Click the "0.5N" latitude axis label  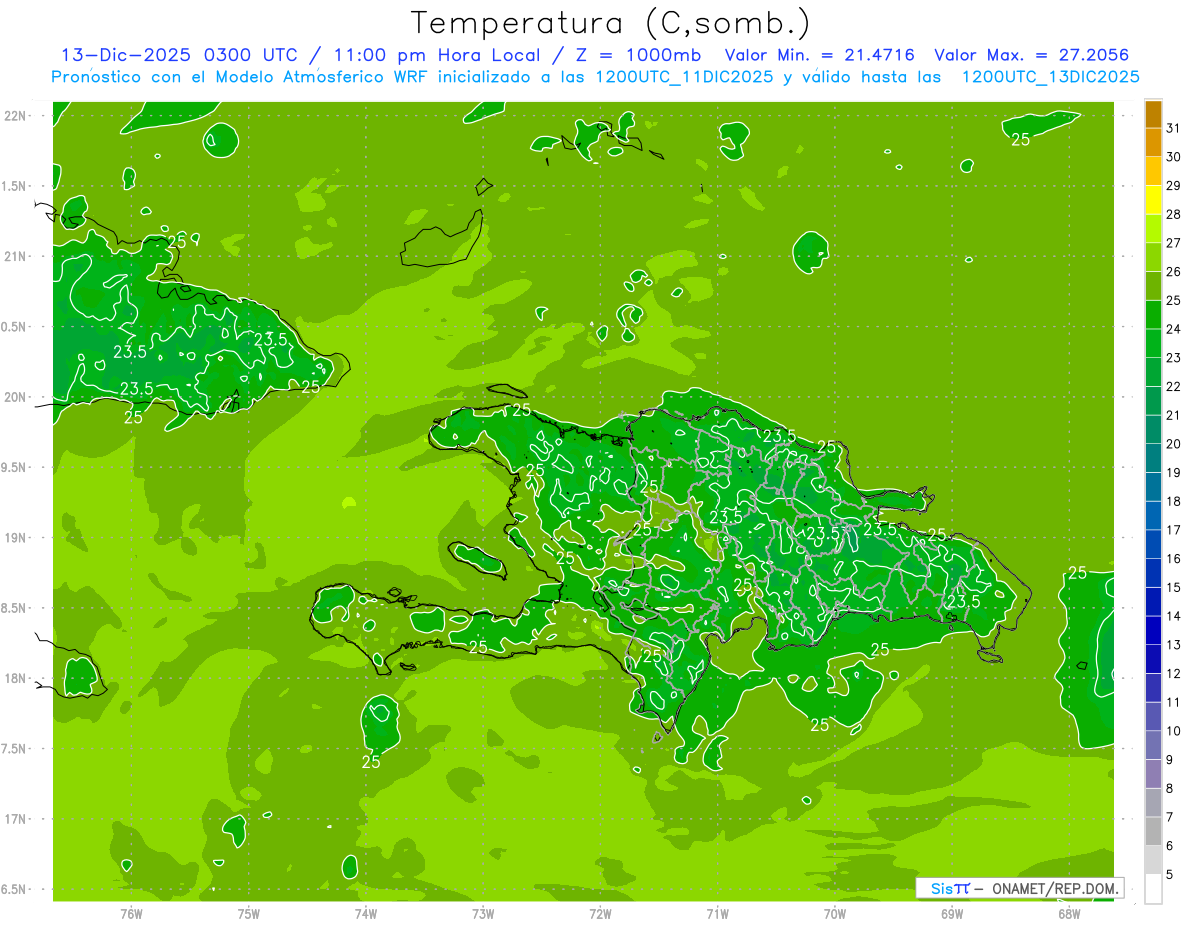(x=15, y=327)
